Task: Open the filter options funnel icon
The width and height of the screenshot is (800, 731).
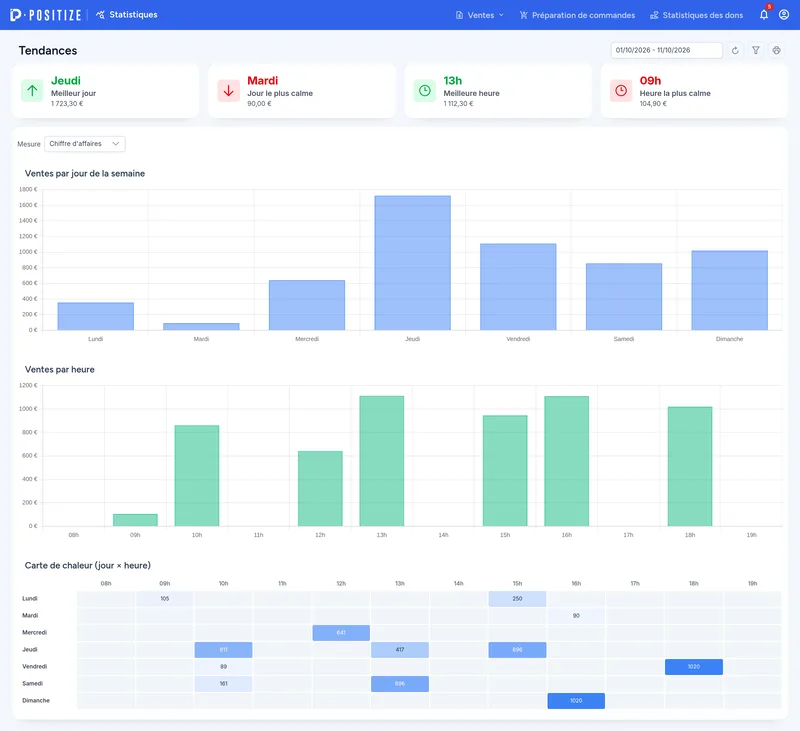Action: 756,50
